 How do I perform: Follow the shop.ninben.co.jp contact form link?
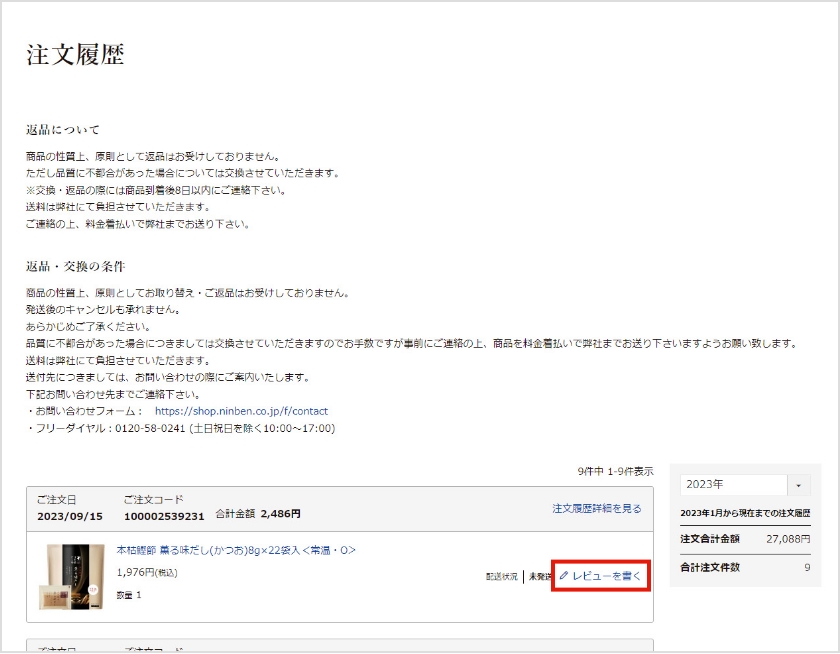241,411
